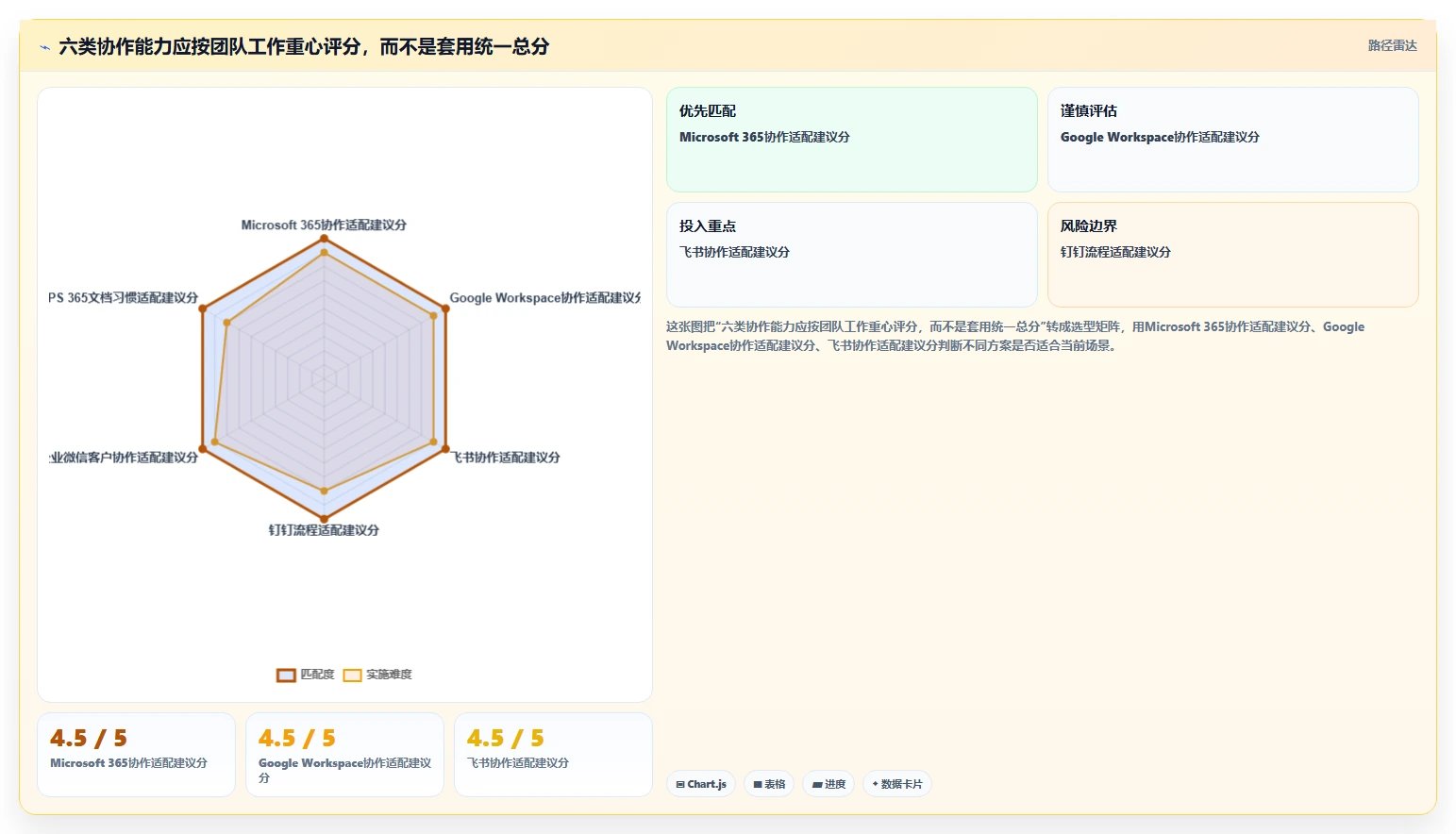Click the 微信客户协作适配建议分 radar axis label
The height and width of the screenshot is (834, 1456).
pyautogui.click(x=124, y=458)
